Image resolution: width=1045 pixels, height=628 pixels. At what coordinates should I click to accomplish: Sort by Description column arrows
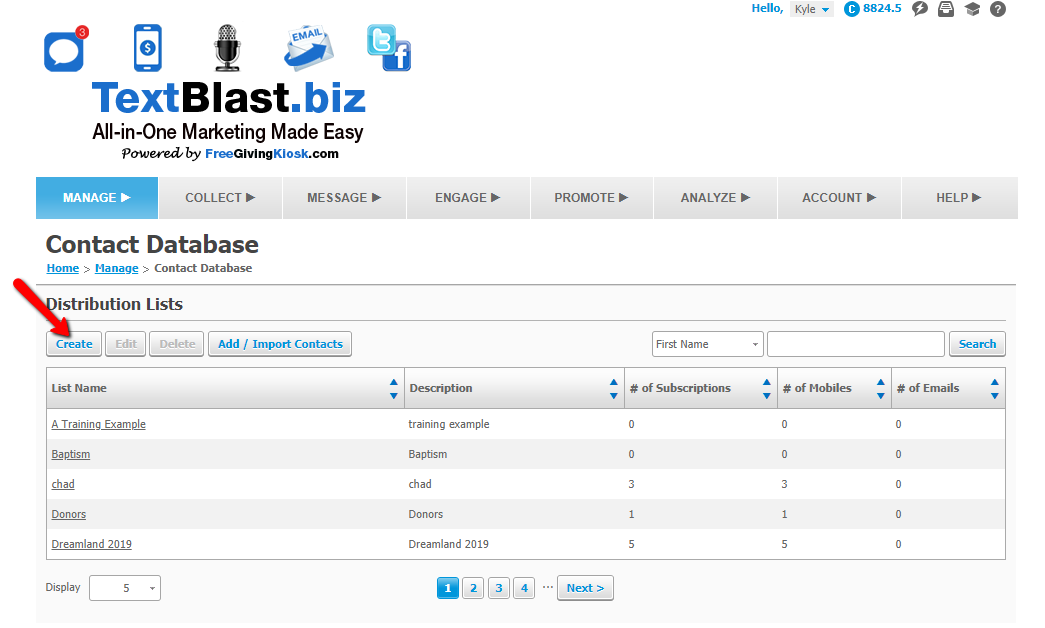coord(613,389)
